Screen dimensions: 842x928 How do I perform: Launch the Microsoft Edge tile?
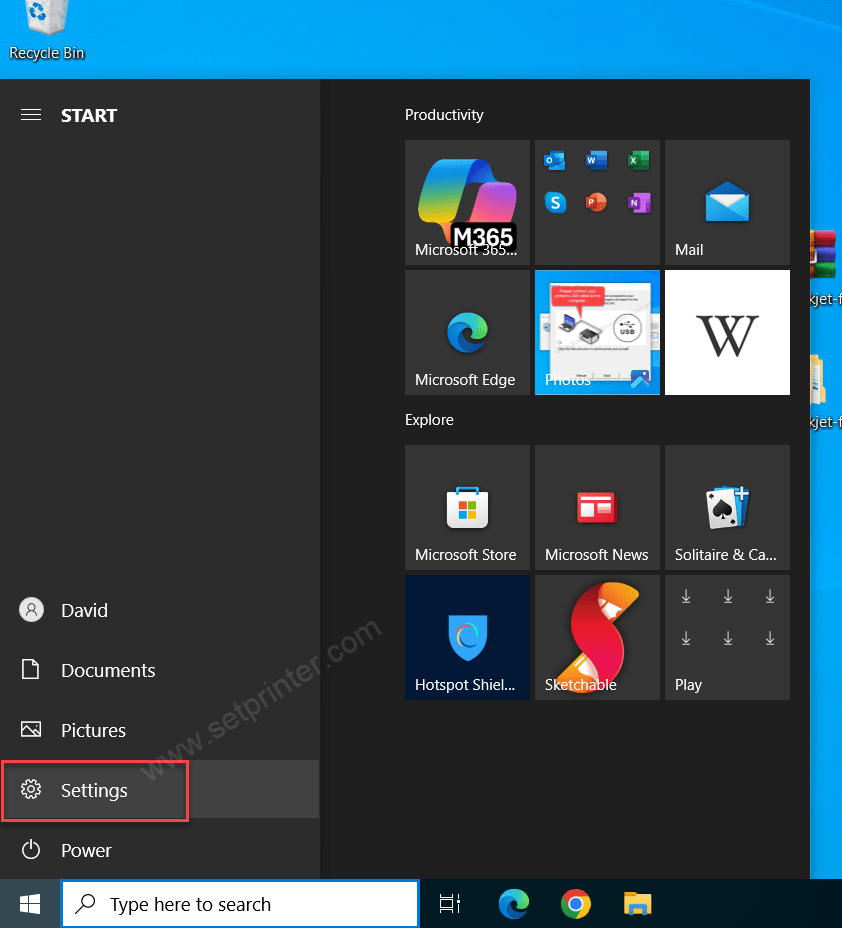pyautogui.click(x=467, y=333)
